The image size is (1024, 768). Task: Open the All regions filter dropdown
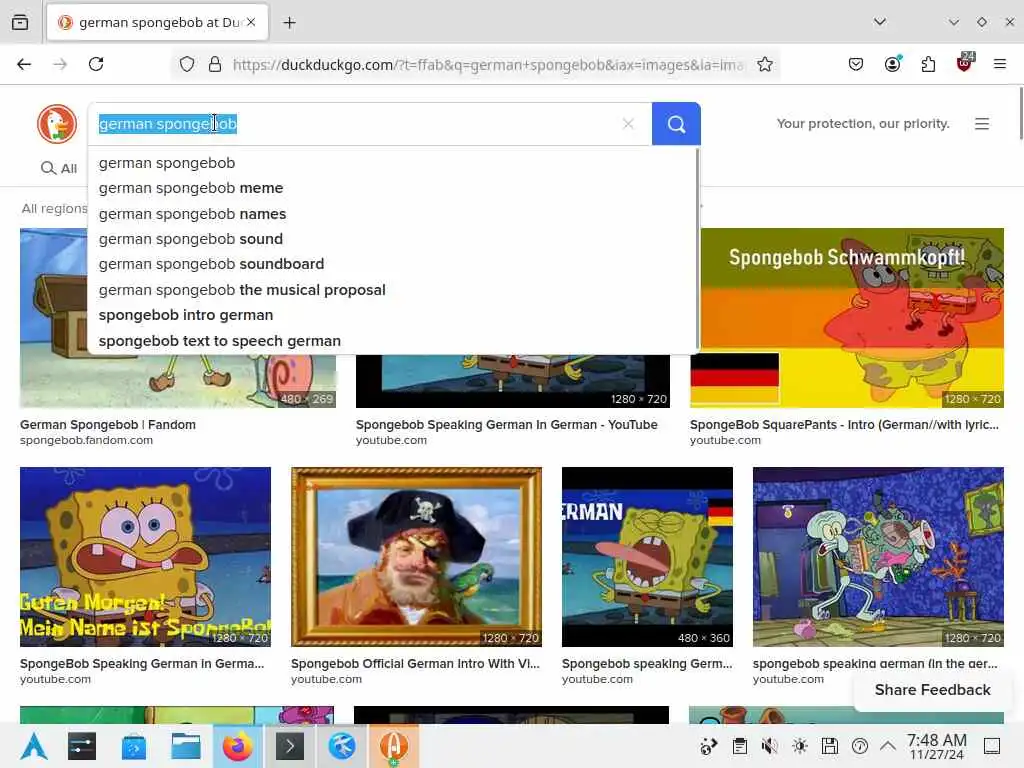coord(54,208)
